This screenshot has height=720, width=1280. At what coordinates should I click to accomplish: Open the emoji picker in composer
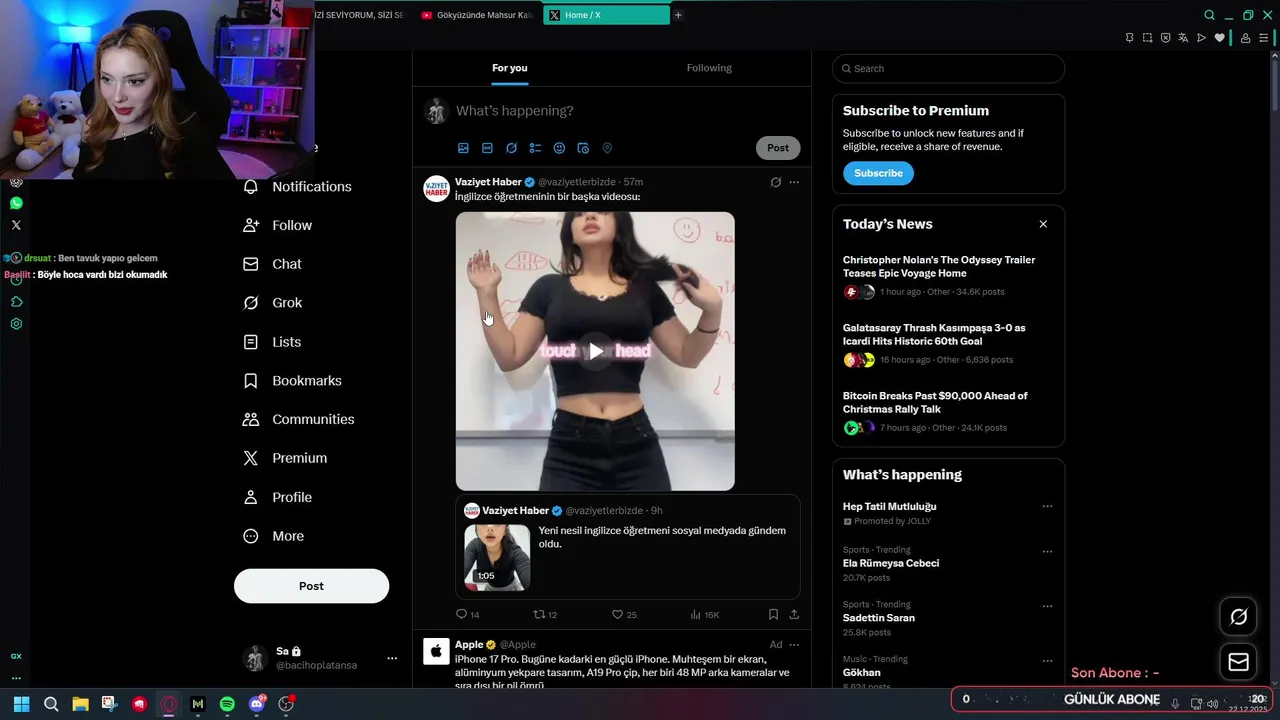(559, 148)
